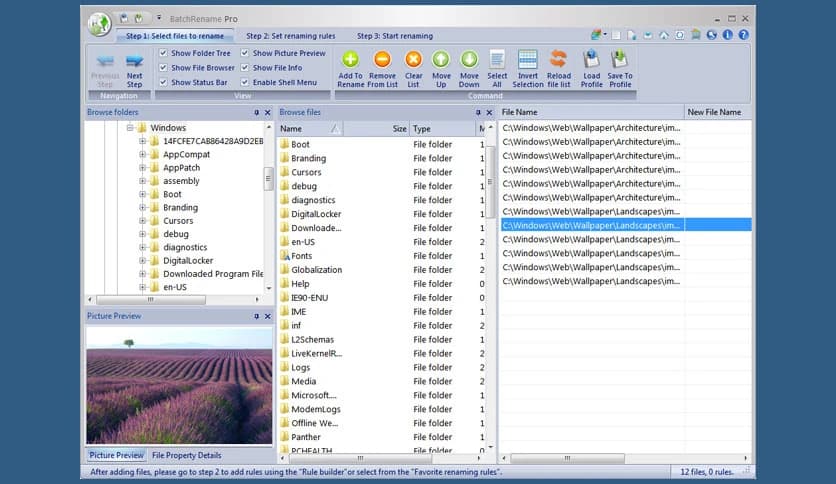Go to Next Step
The height and width of the screenshot is (484, 836).
pos(134,71)
